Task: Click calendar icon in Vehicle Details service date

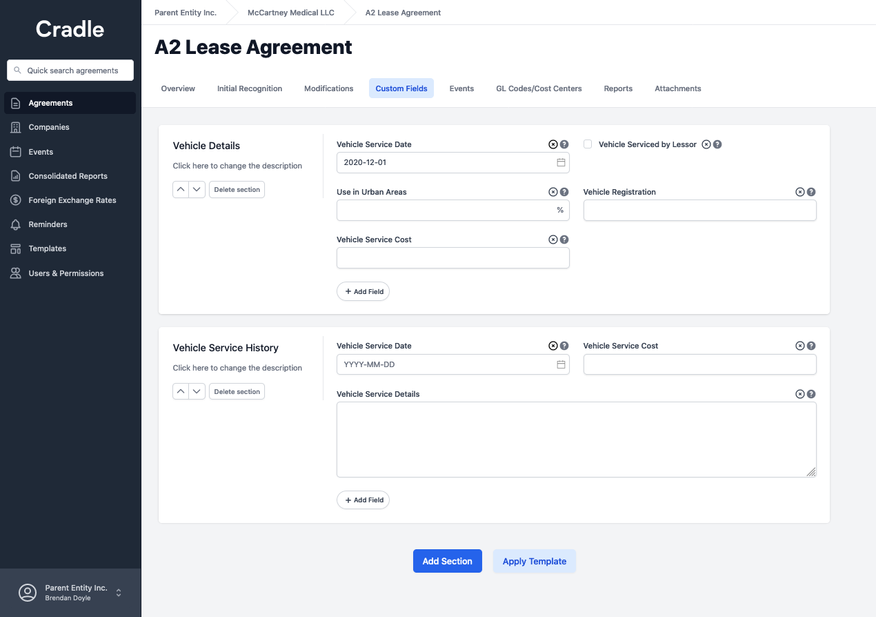Action: pyautogui.click(x=560, y=162)
